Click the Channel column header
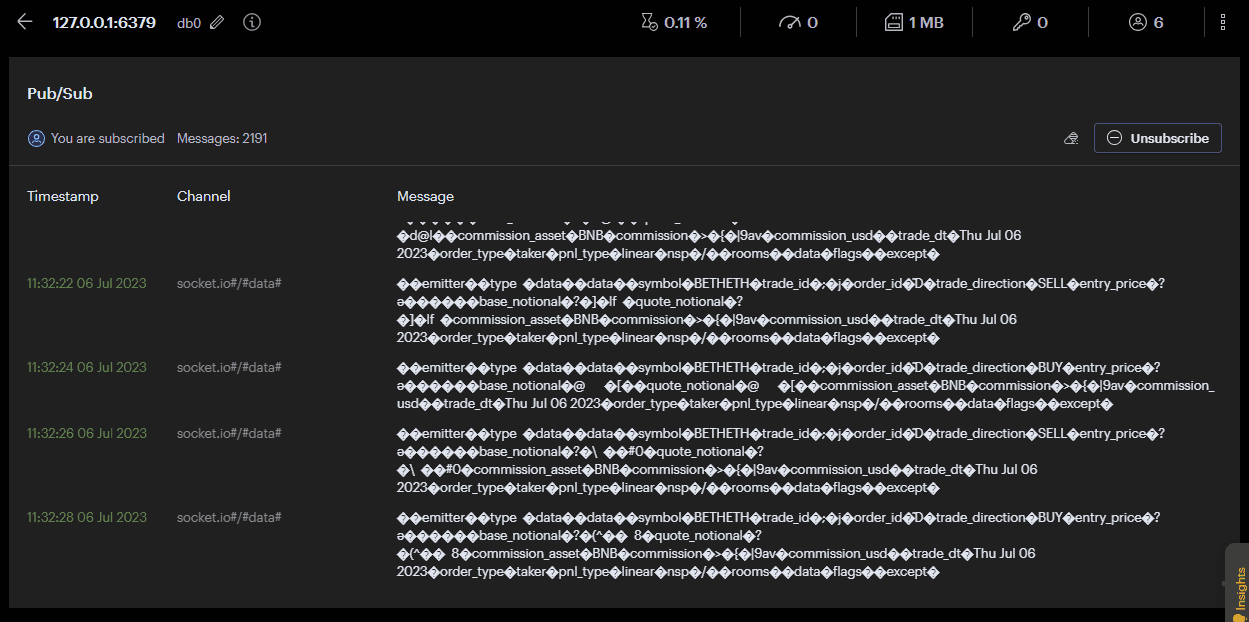 203,196
